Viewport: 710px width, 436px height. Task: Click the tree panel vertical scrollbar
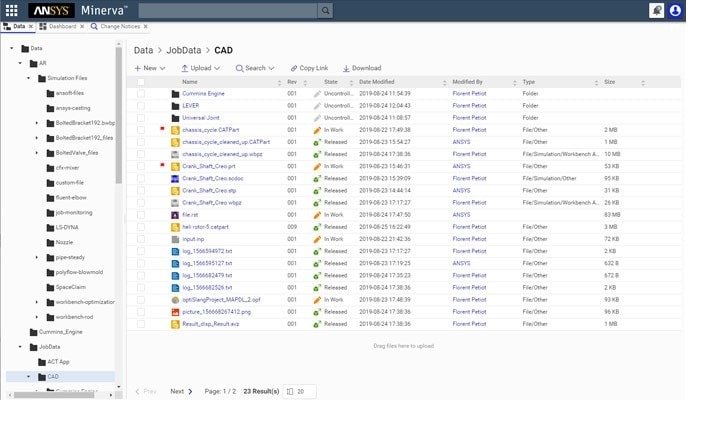[x=119, y=115]
